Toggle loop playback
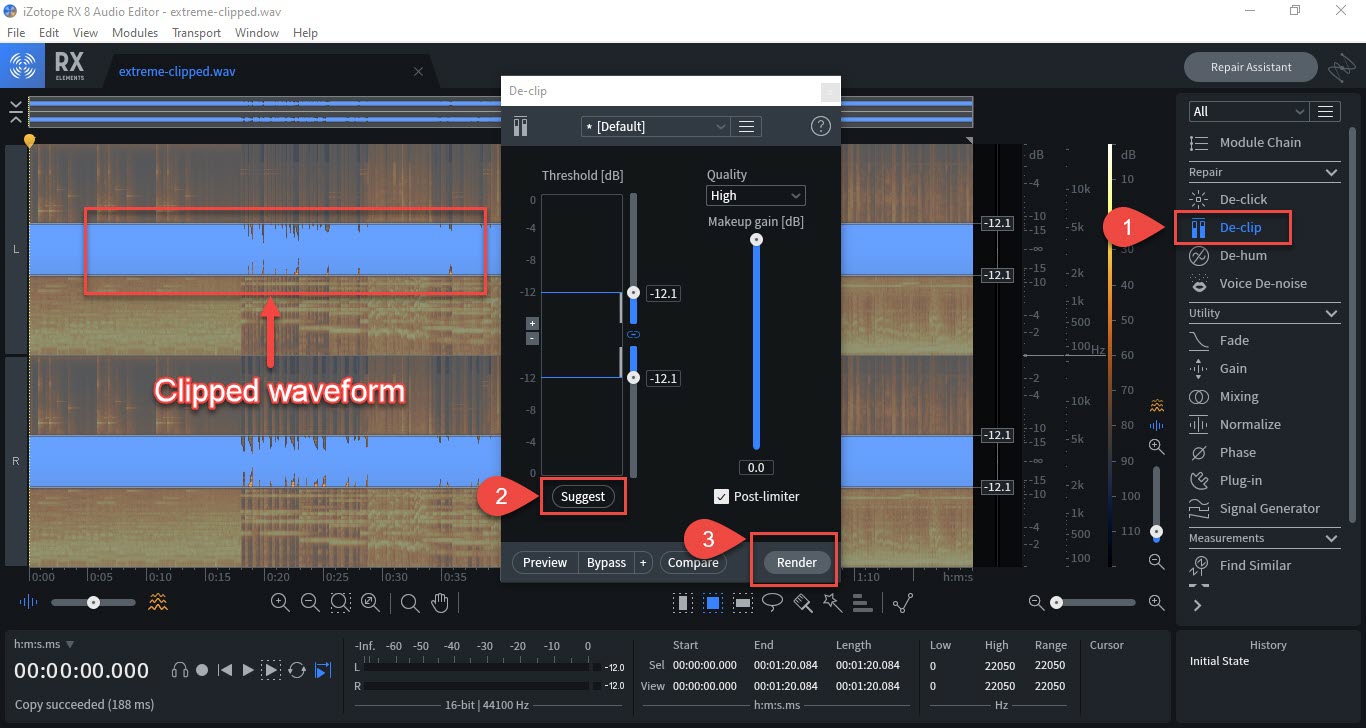Screen dimensions: 1366x728 point(297,670)
